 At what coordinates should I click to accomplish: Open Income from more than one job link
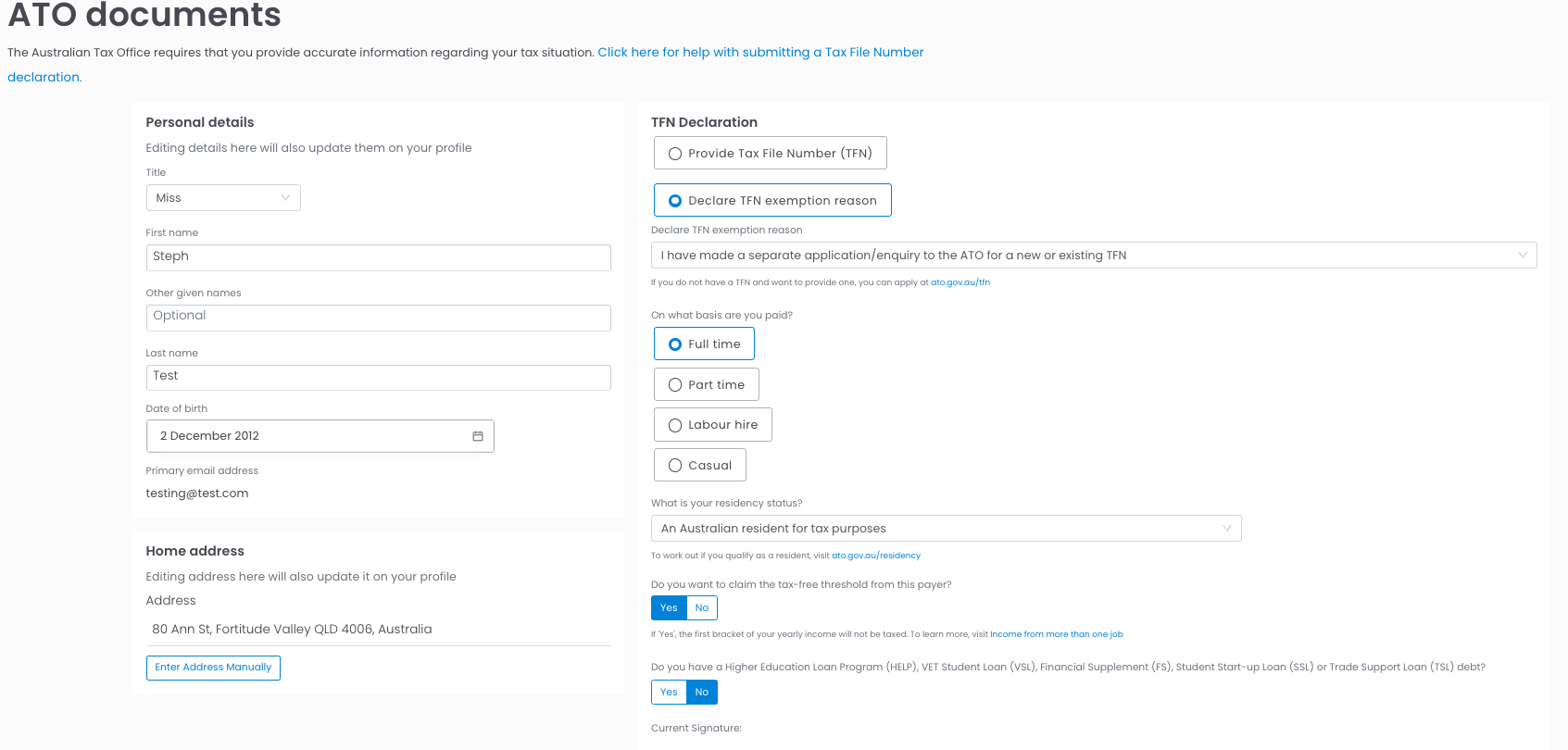[1056, 634]
